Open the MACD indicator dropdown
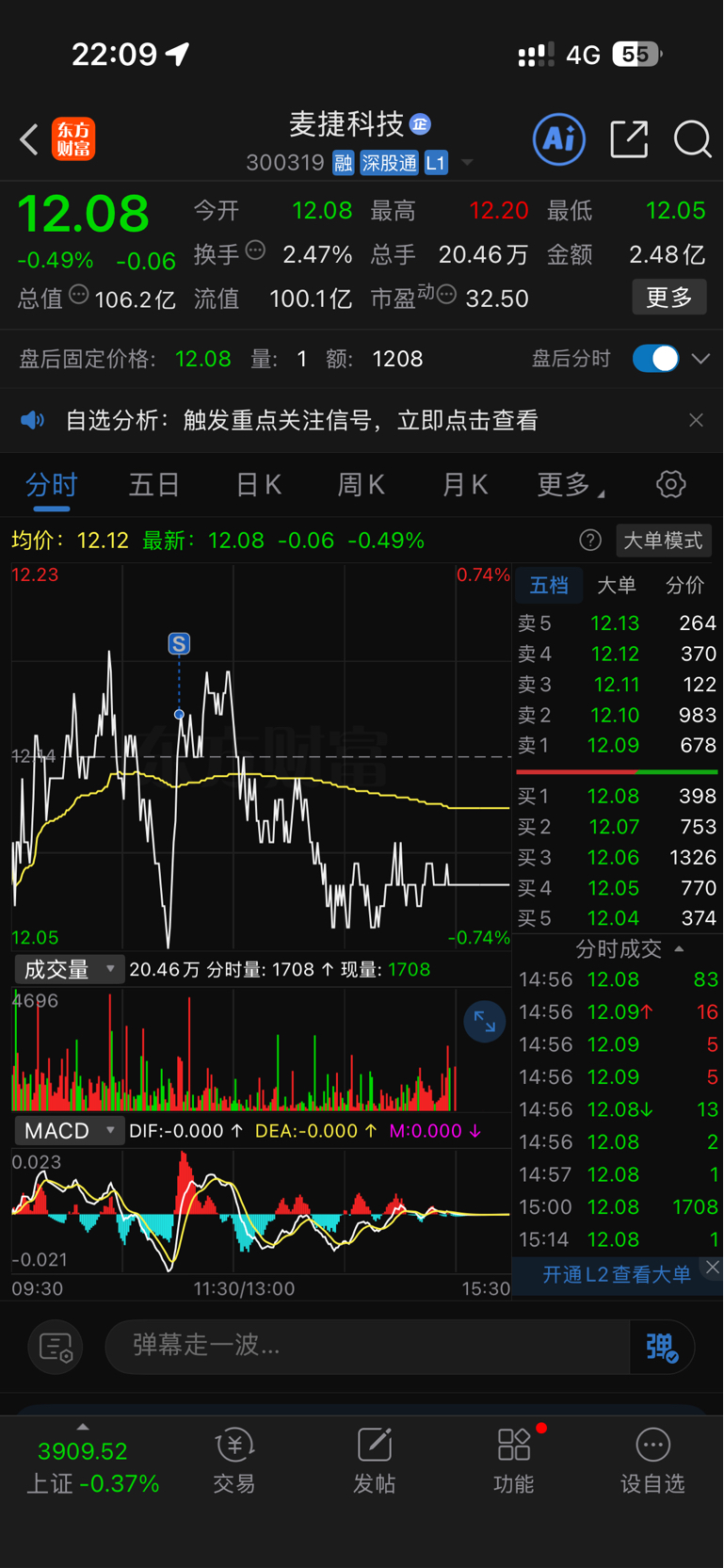Viewport: 724px width, 1568px height. click(69, 1130)
